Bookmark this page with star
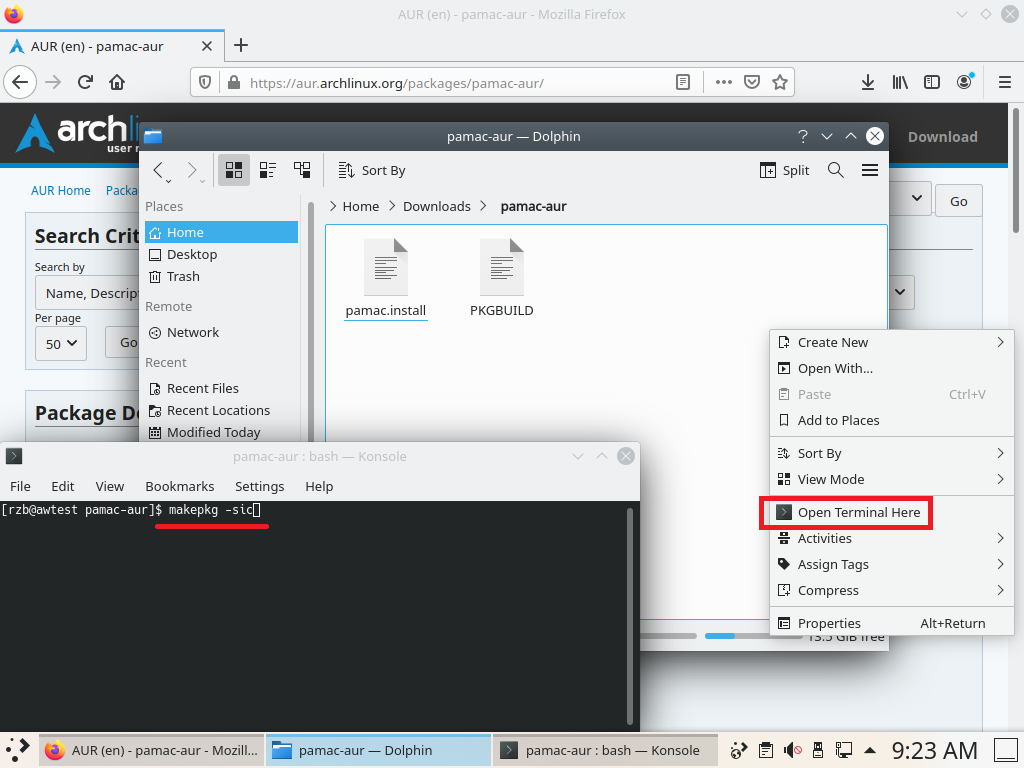Image resolution: width=1024 pixels, height=768 pixels. (x=780, y=82)
